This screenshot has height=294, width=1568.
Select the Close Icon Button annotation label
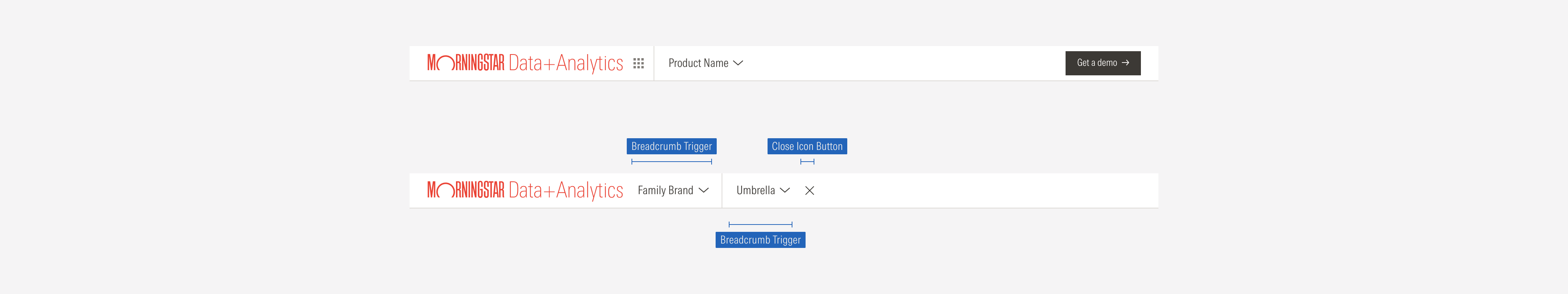coord(807,146)
